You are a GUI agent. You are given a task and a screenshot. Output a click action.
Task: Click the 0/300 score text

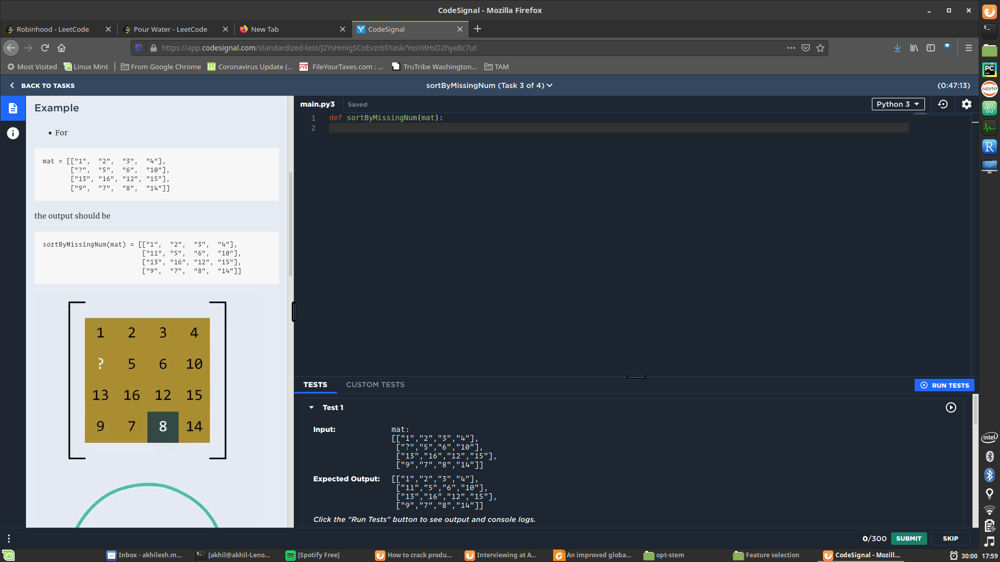[x=874, y=538]
